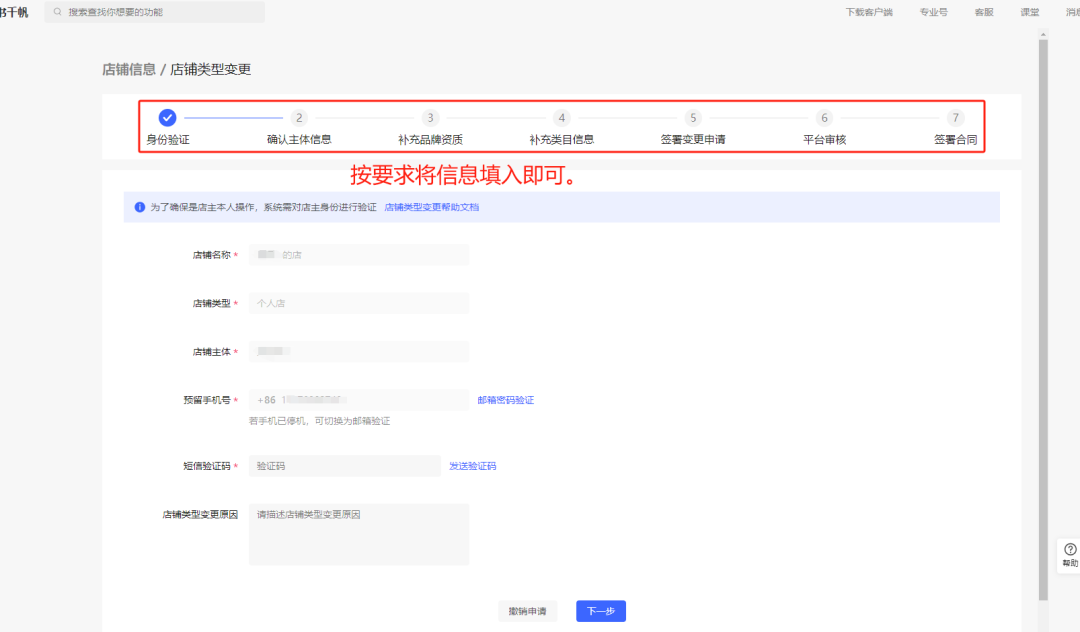Open 客服 in the top navigation

pos(983,12)
